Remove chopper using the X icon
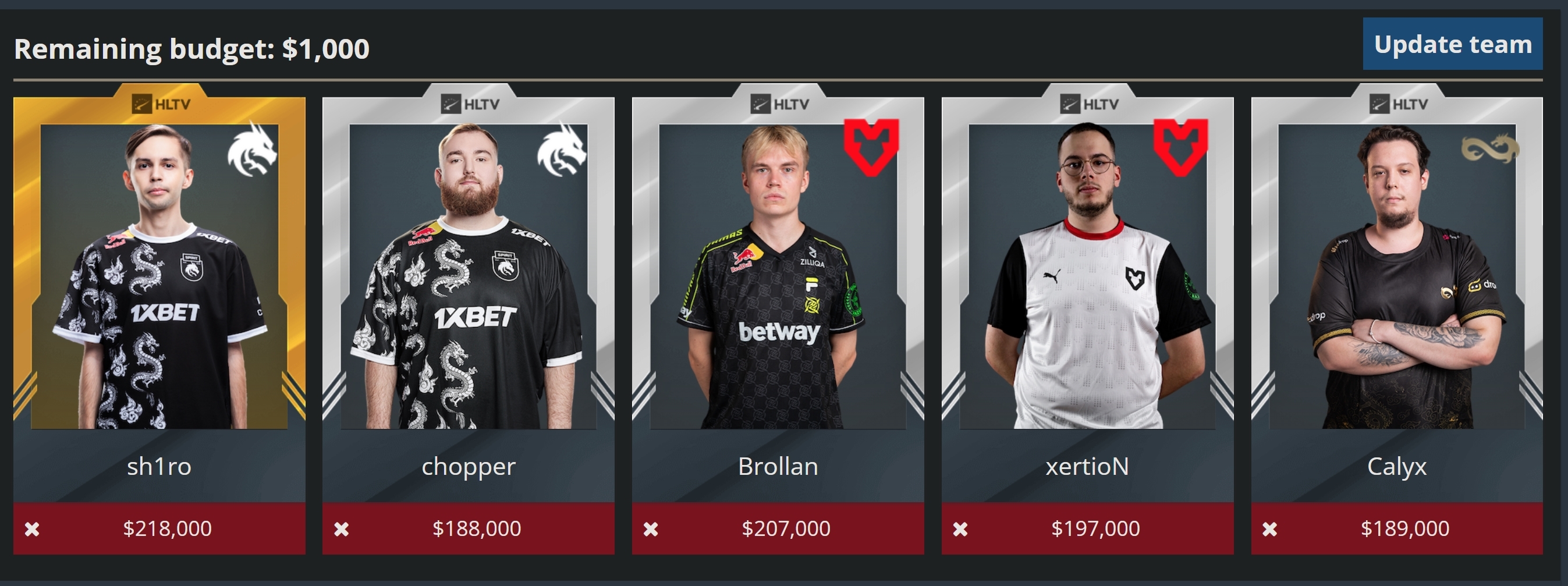The height and width of the screenshot is (586, 1568). coord(342,529)
